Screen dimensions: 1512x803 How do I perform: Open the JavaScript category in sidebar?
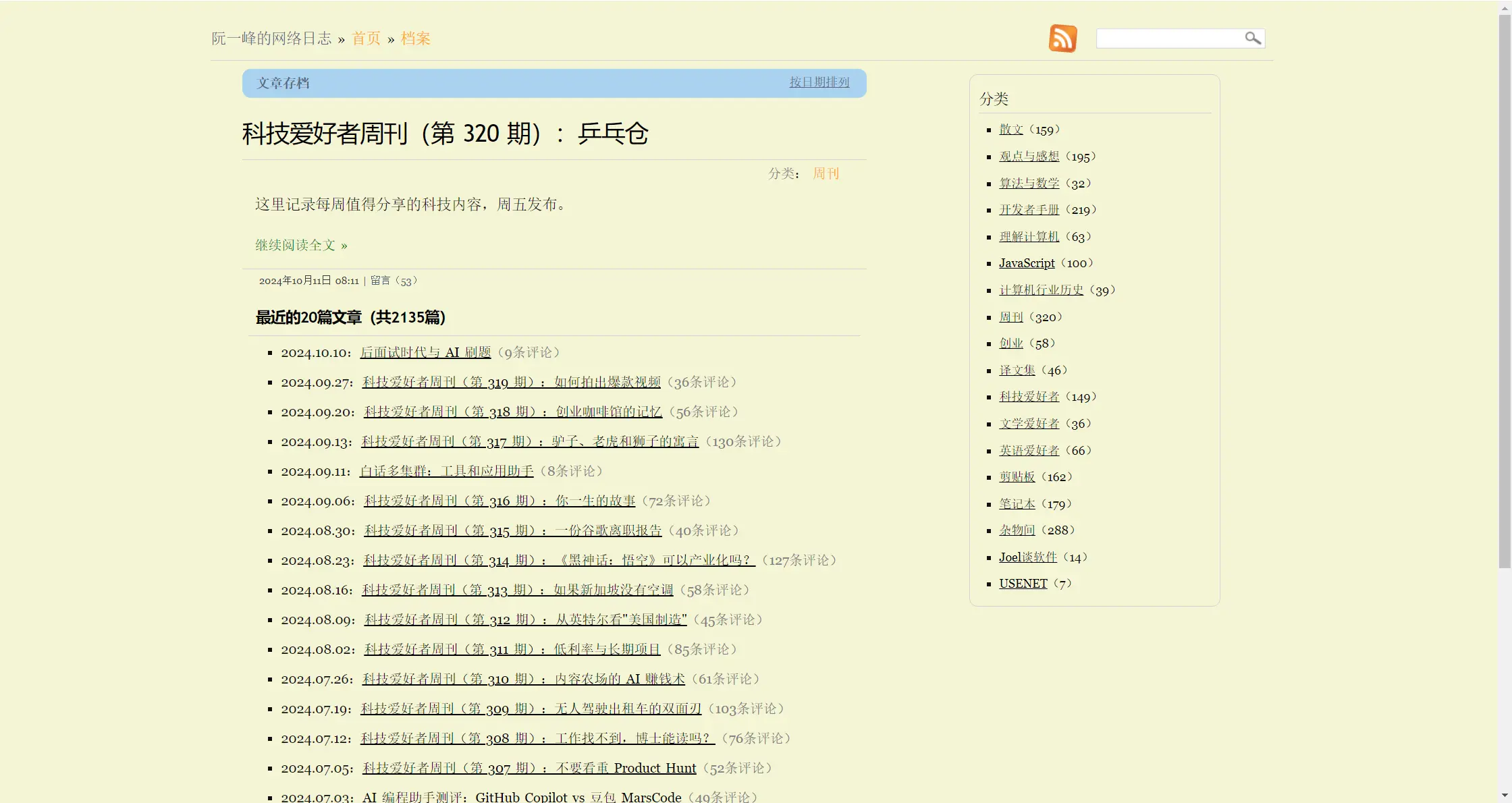click(x=1026, y=263)
